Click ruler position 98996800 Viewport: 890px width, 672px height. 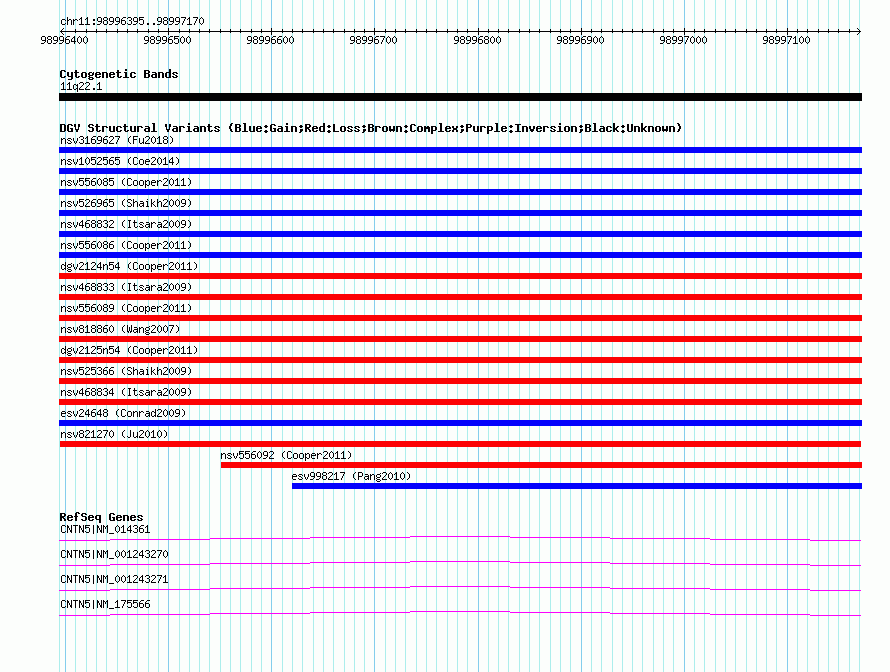point(477,40)
